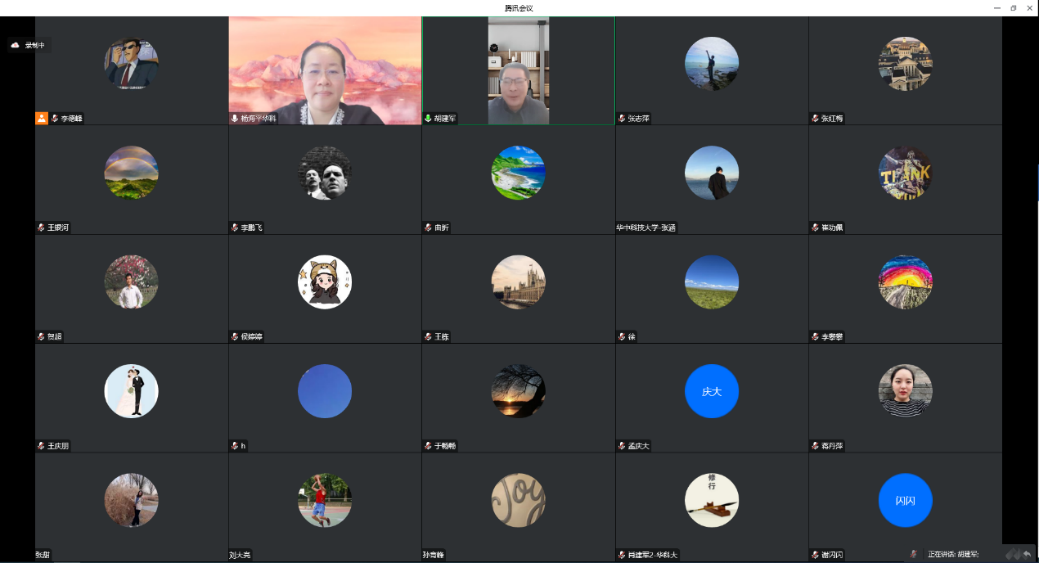Click the 华中科技大学-张涵 name label
This screenshot has width=1039, height=563.
[646, 228]
